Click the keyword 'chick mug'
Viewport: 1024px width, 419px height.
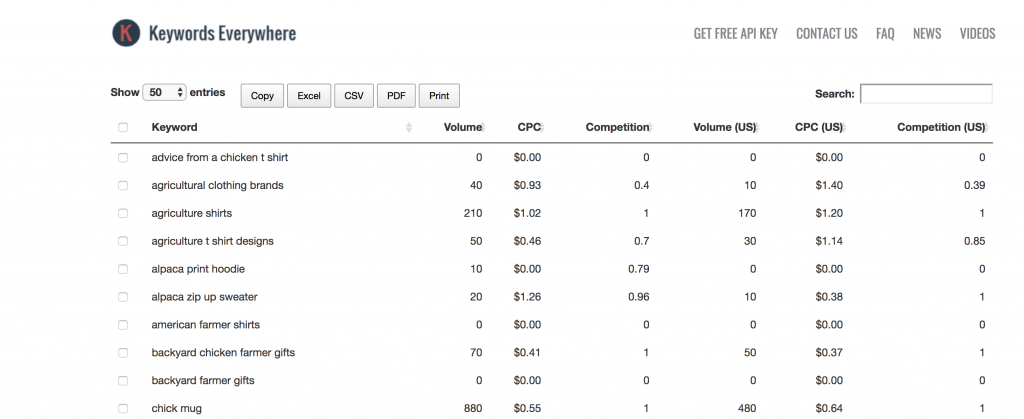click(176, 409)
